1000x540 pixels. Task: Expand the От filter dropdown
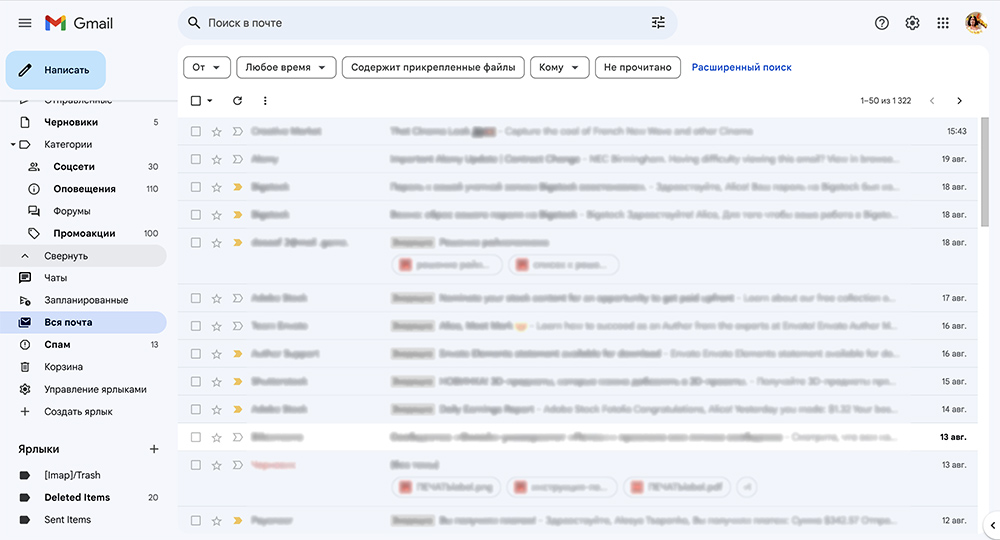[x=207, y=67]
